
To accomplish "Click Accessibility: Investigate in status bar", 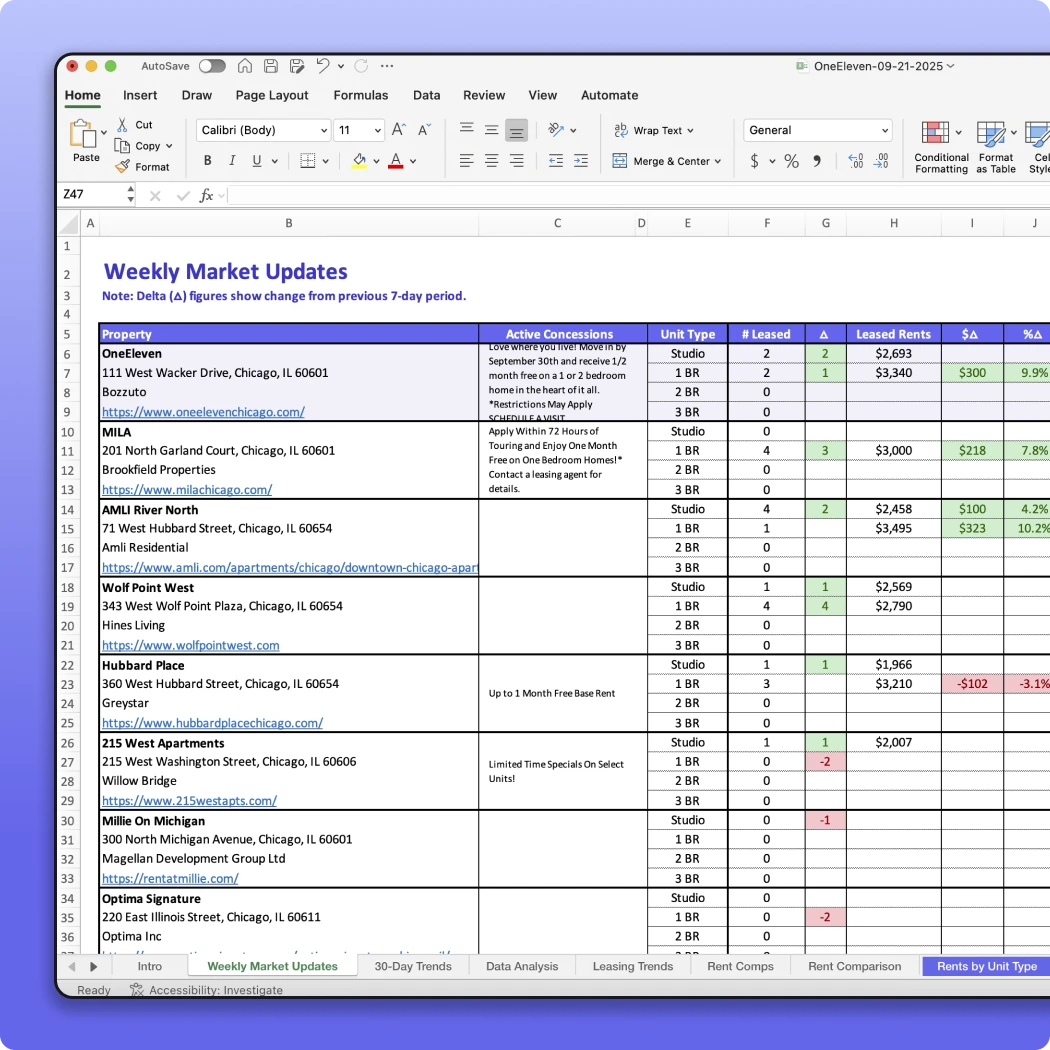I will pos(207,990).
